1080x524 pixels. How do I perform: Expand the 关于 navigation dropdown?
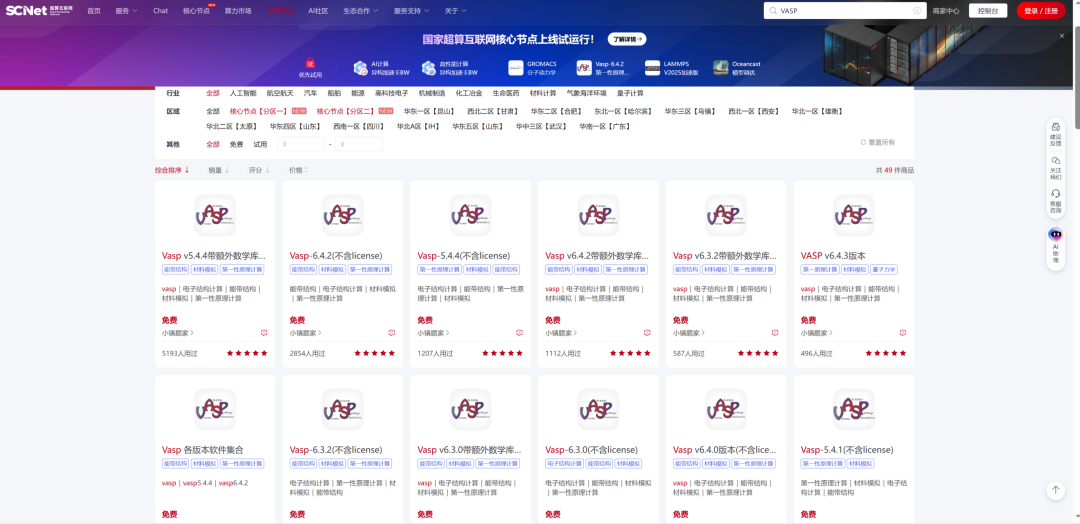coord(455,11)
